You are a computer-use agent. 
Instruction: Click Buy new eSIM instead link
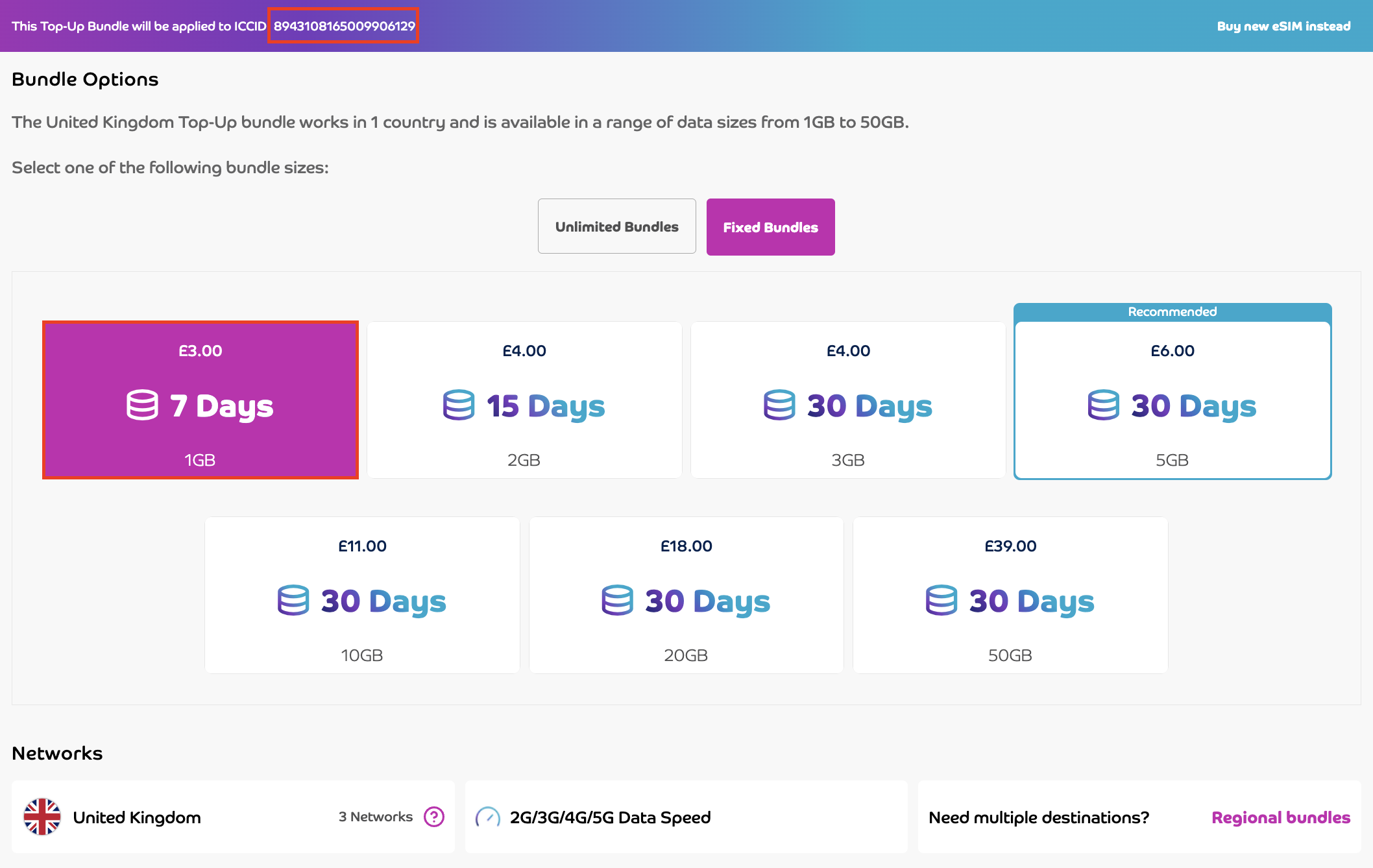coord(1283,27)
